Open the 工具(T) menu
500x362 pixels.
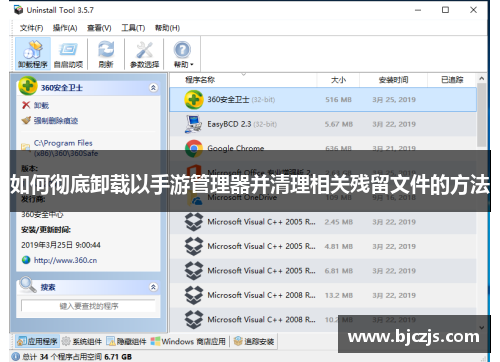point(133,28)
